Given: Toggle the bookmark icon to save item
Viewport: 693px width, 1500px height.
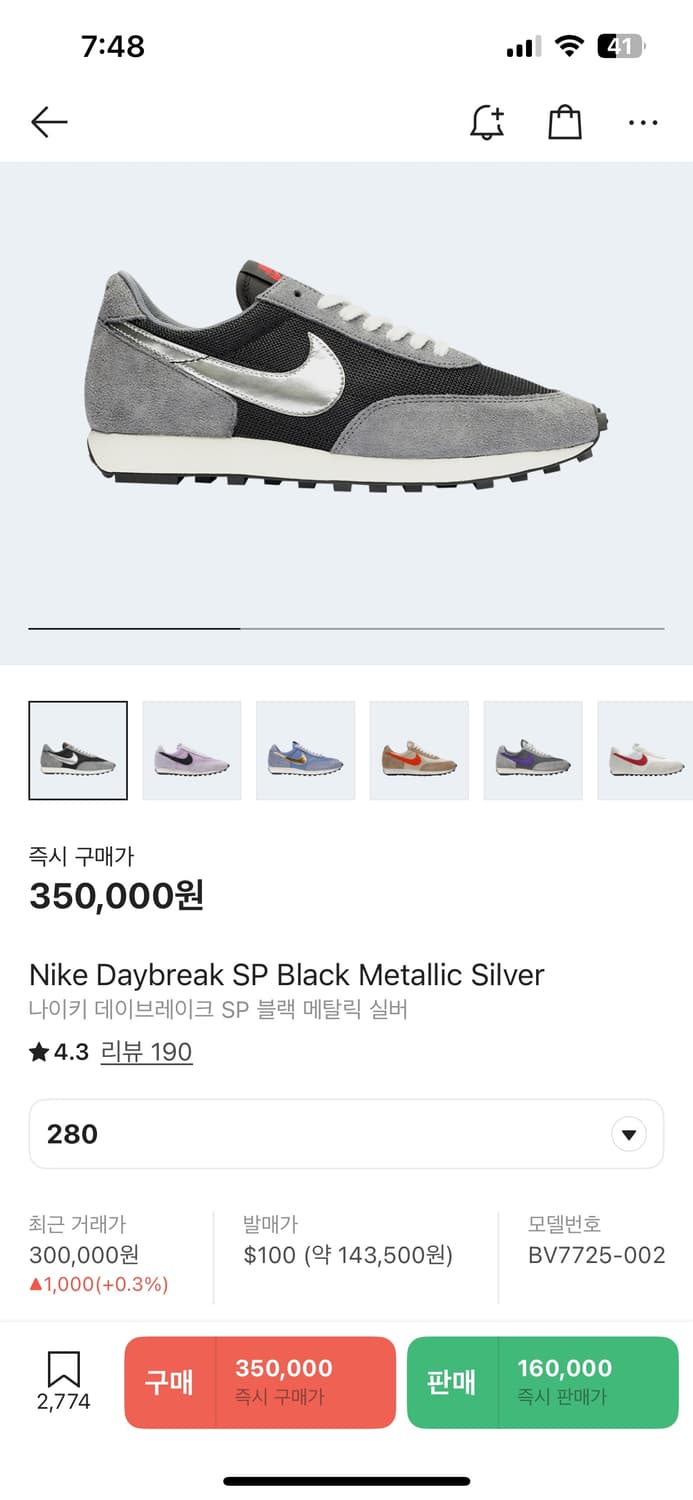Looking at the screenshot, I should [64, 1370].
